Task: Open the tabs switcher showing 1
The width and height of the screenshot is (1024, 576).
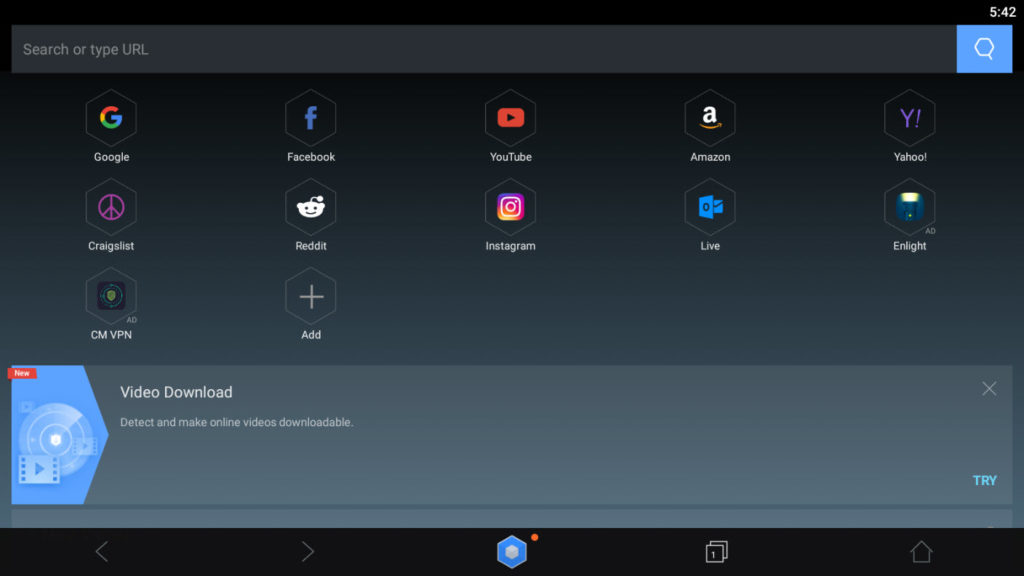Action: coord(716,552)
